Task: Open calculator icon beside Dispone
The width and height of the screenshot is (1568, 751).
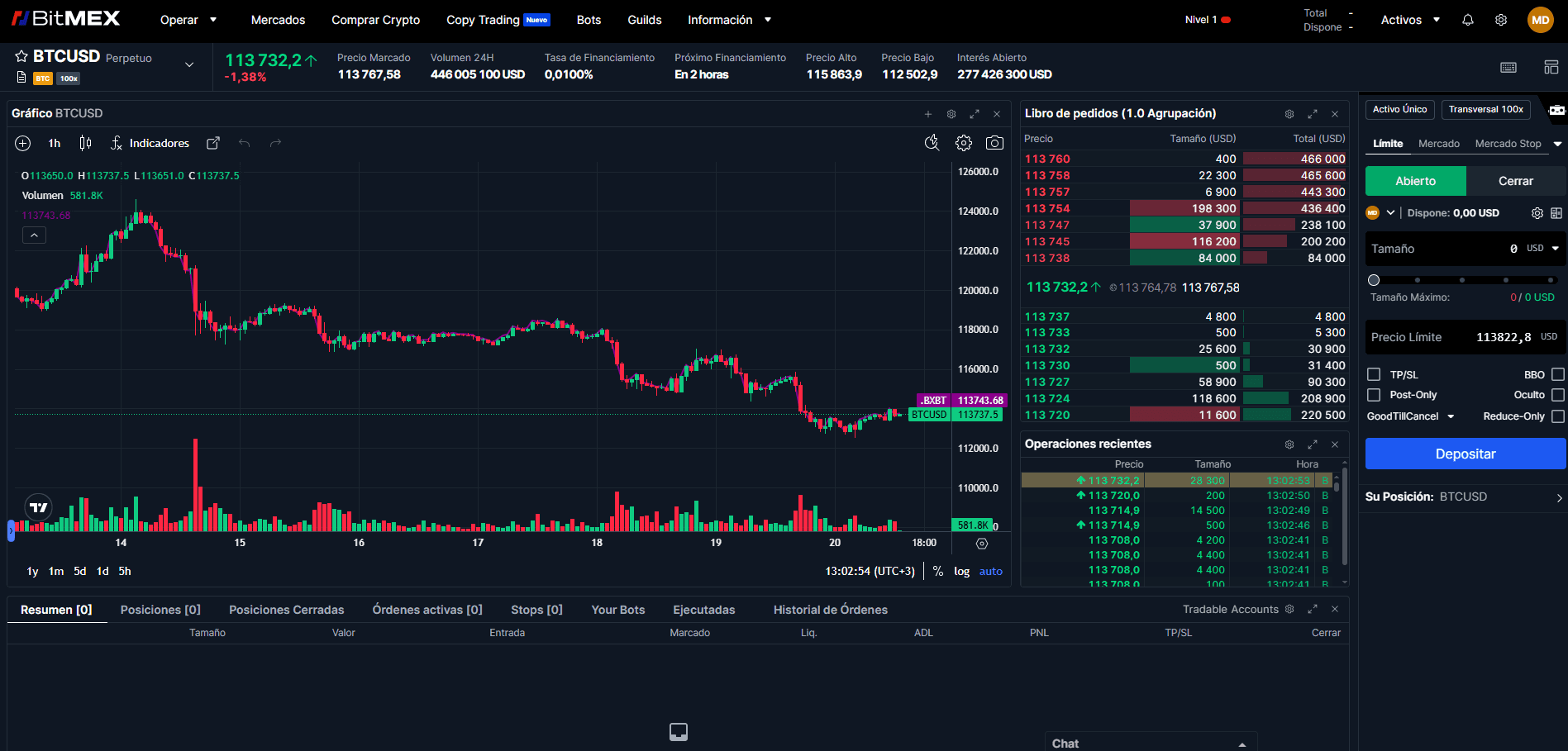Action: (1556, 213)
